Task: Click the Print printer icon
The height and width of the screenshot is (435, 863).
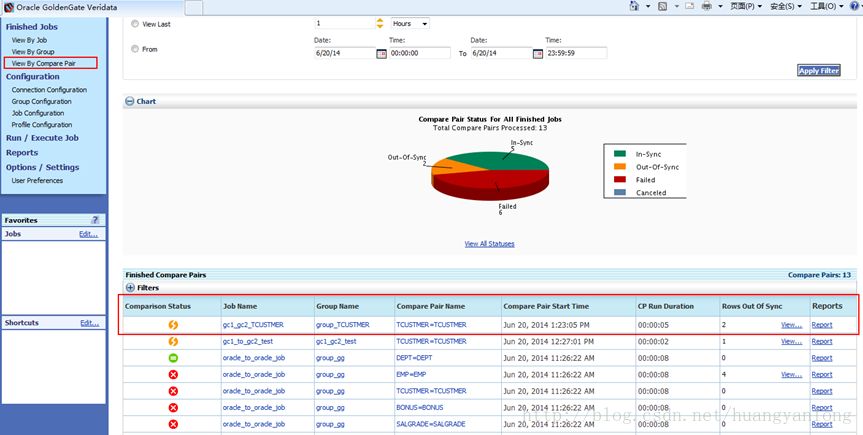Action: (707, 6)
